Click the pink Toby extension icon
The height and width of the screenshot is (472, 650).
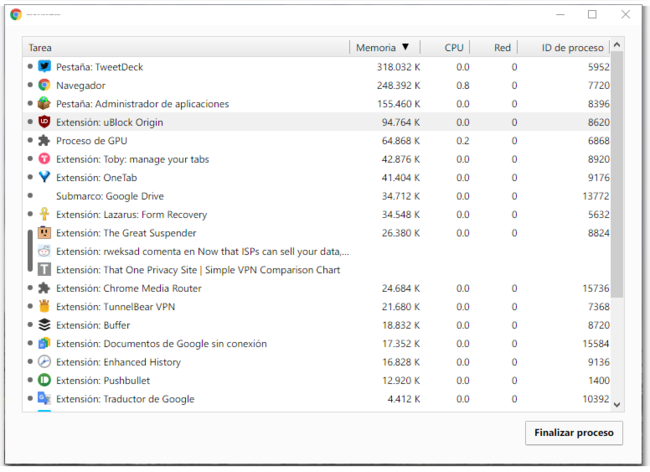[44, 159]
